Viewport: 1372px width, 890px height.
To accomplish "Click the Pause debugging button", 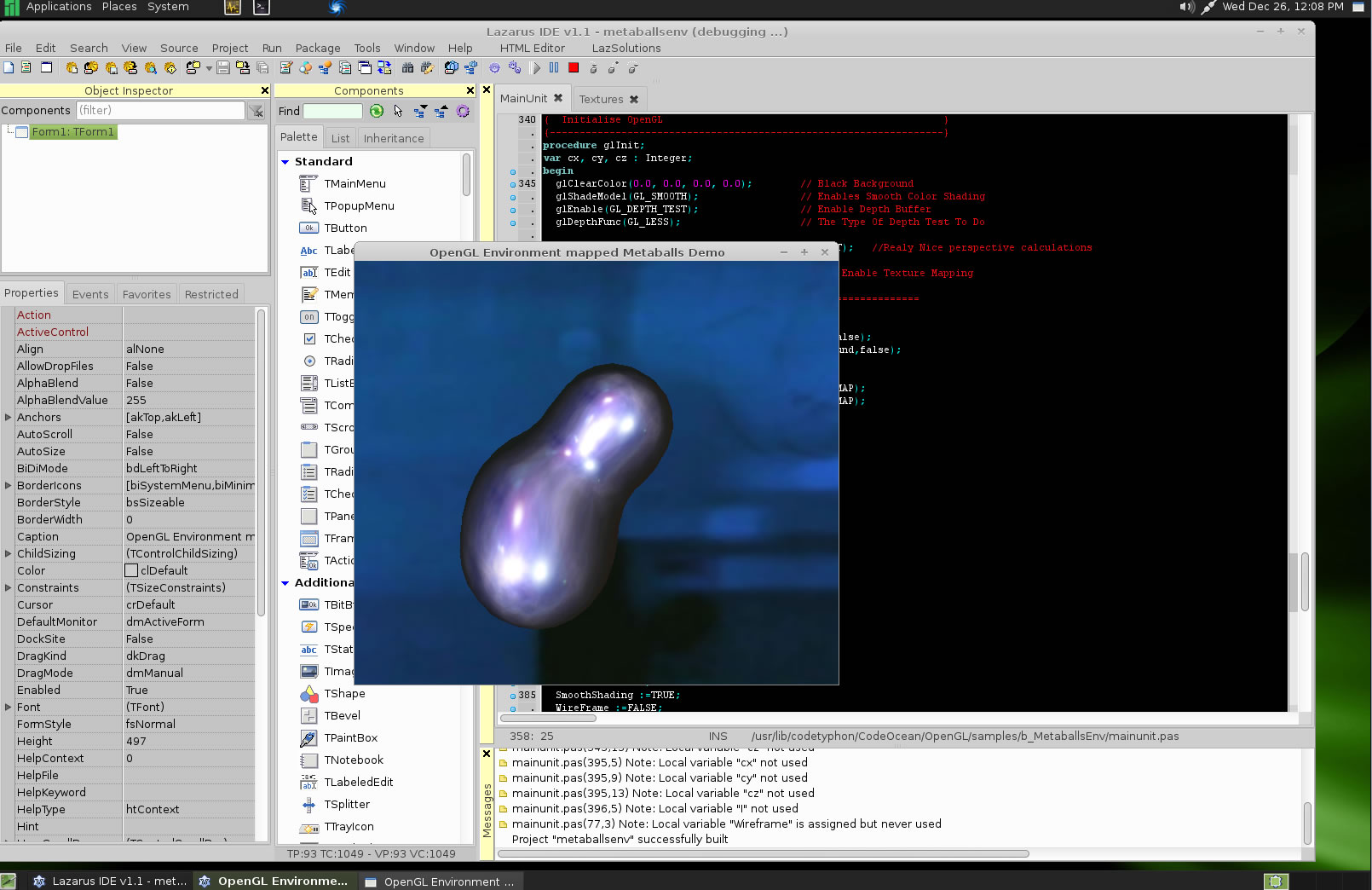I will point(554,67).
